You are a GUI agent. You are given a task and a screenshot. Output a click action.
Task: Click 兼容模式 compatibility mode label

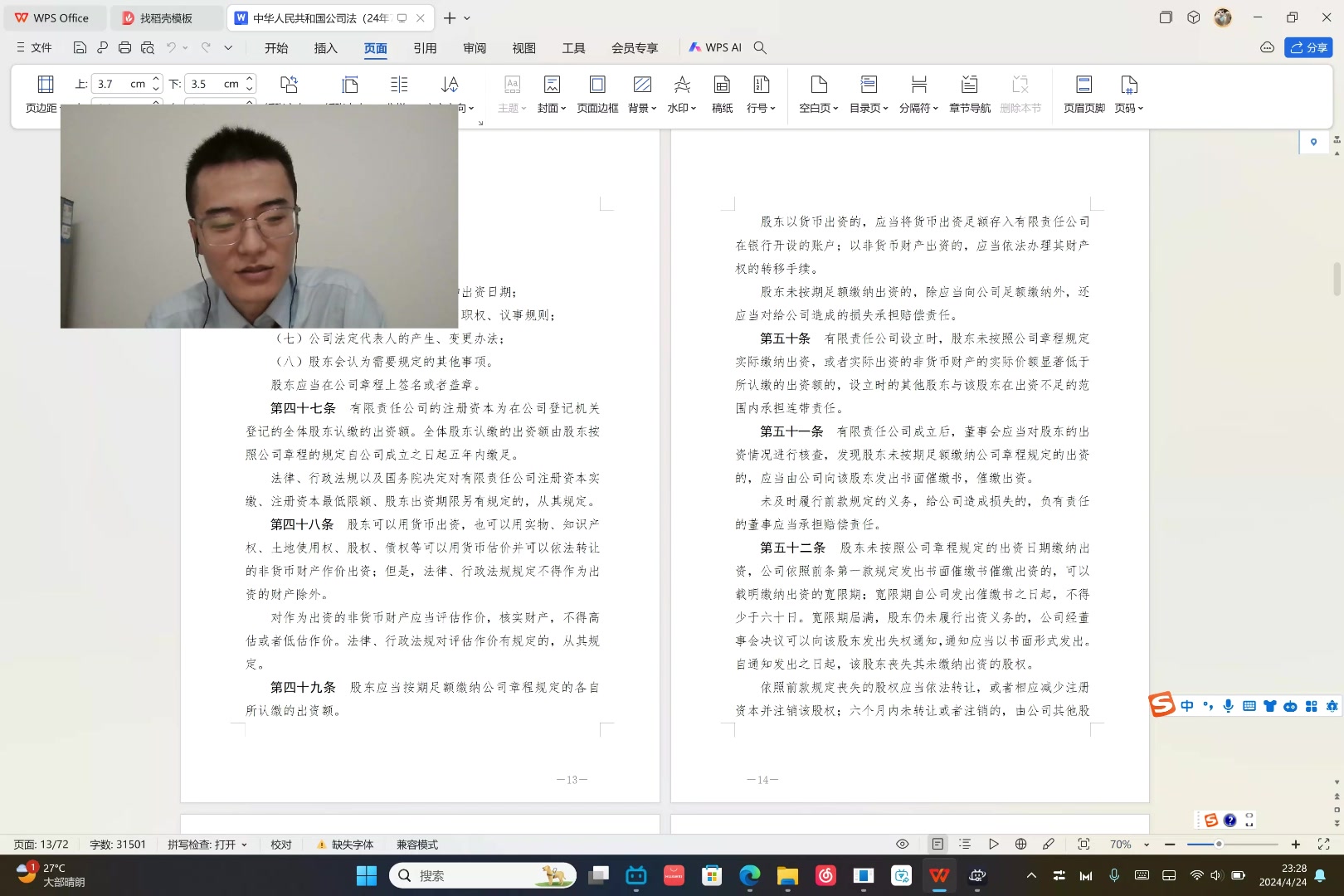click(417, 844)
